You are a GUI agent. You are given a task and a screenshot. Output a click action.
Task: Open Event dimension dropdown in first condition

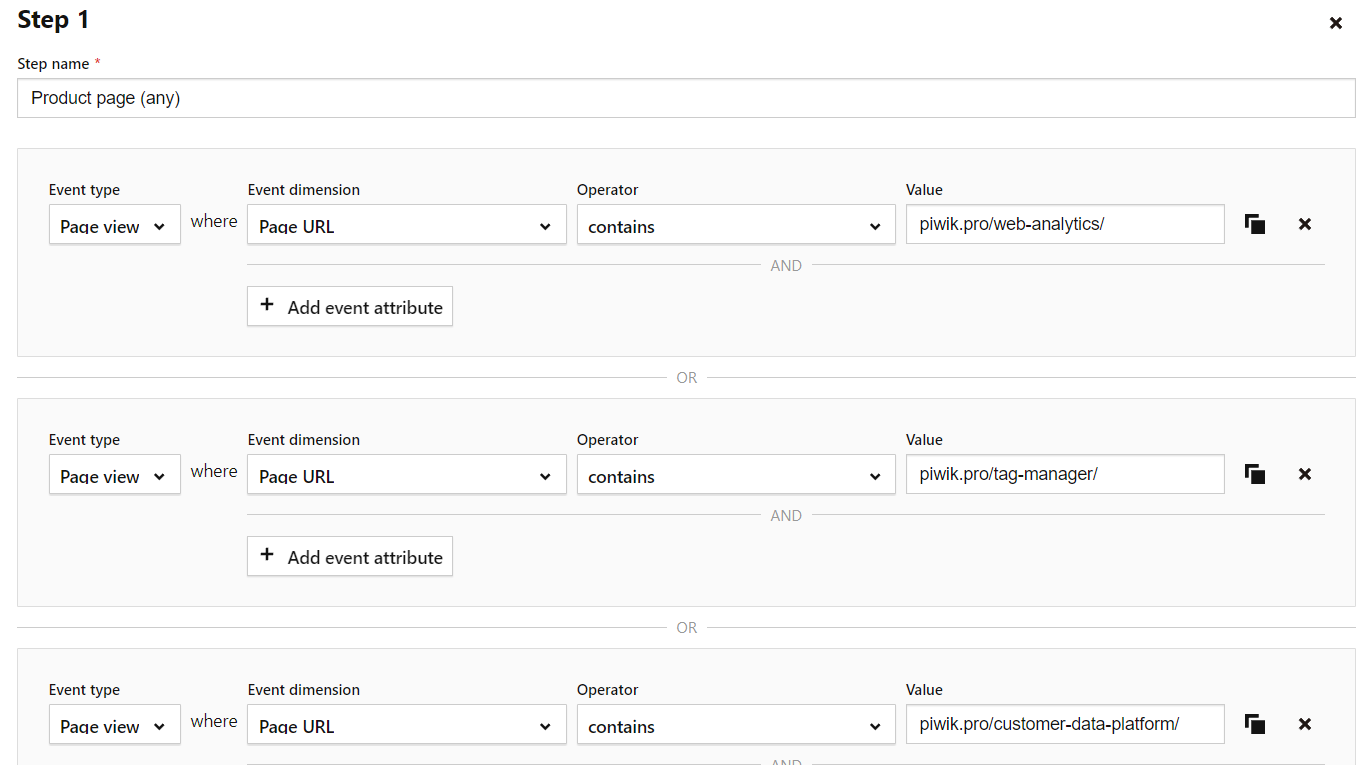point(406,225)
